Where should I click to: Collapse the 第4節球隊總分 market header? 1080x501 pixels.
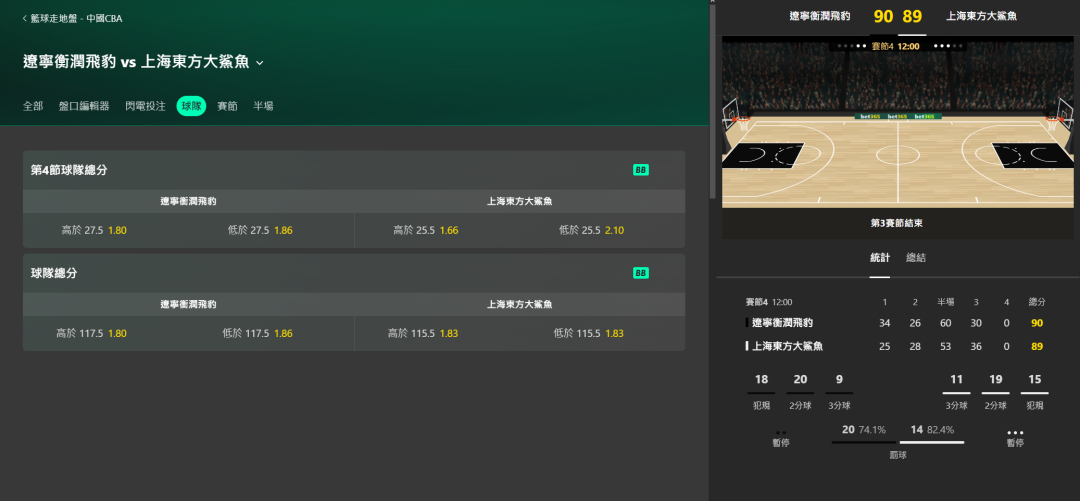tap(354, 170)
